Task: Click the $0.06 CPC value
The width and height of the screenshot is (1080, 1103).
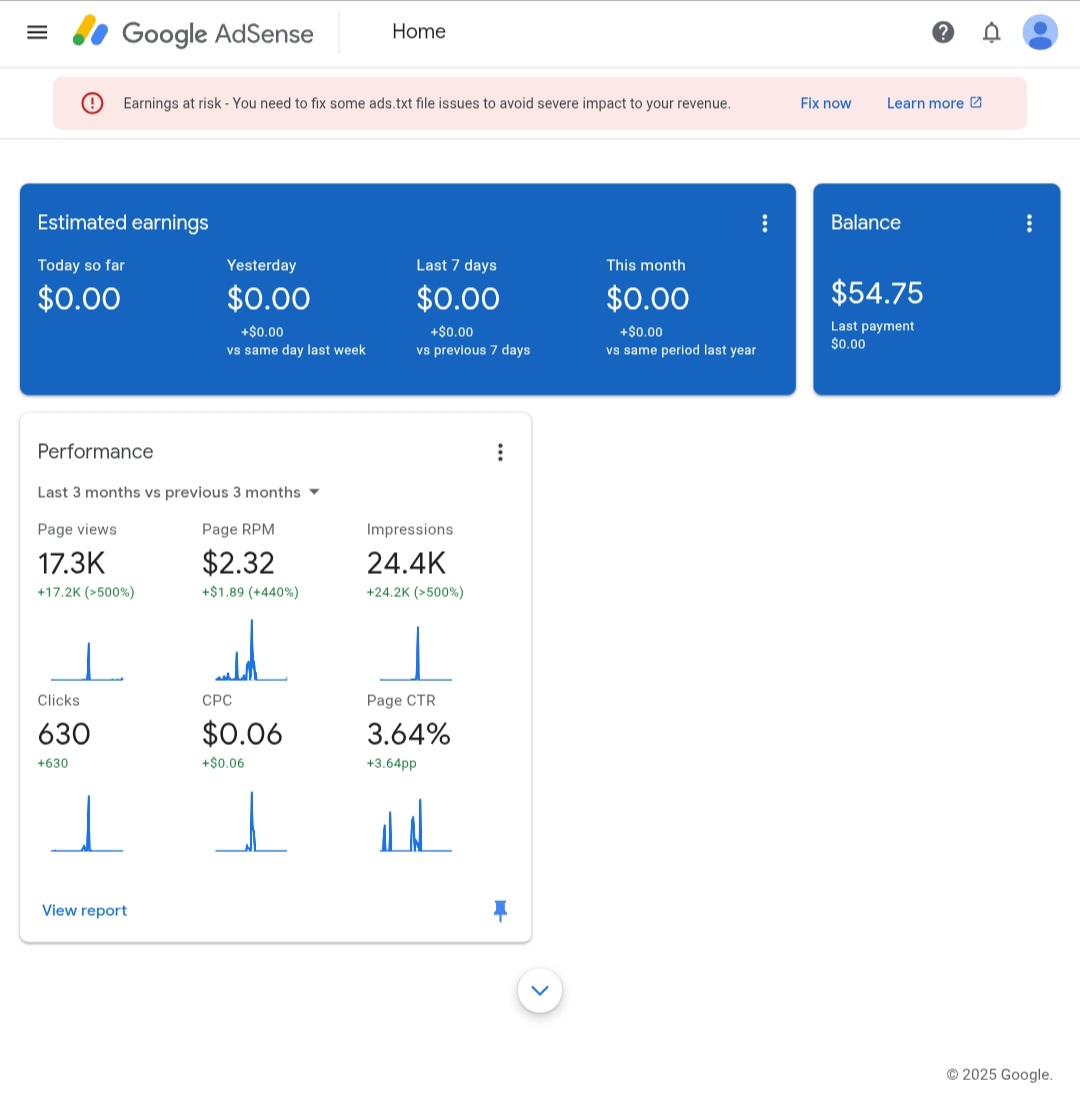Action: pyautogui.click(x=242, y=734)
